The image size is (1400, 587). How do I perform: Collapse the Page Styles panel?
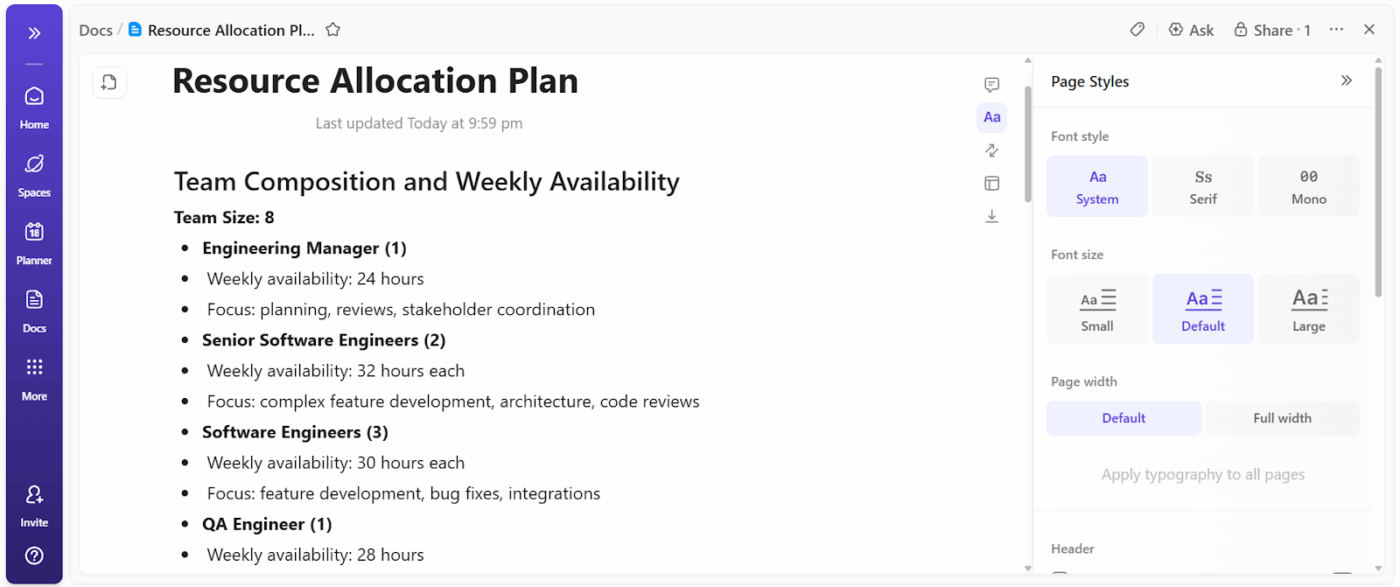pyautogui.click(x=1347, y=80)
